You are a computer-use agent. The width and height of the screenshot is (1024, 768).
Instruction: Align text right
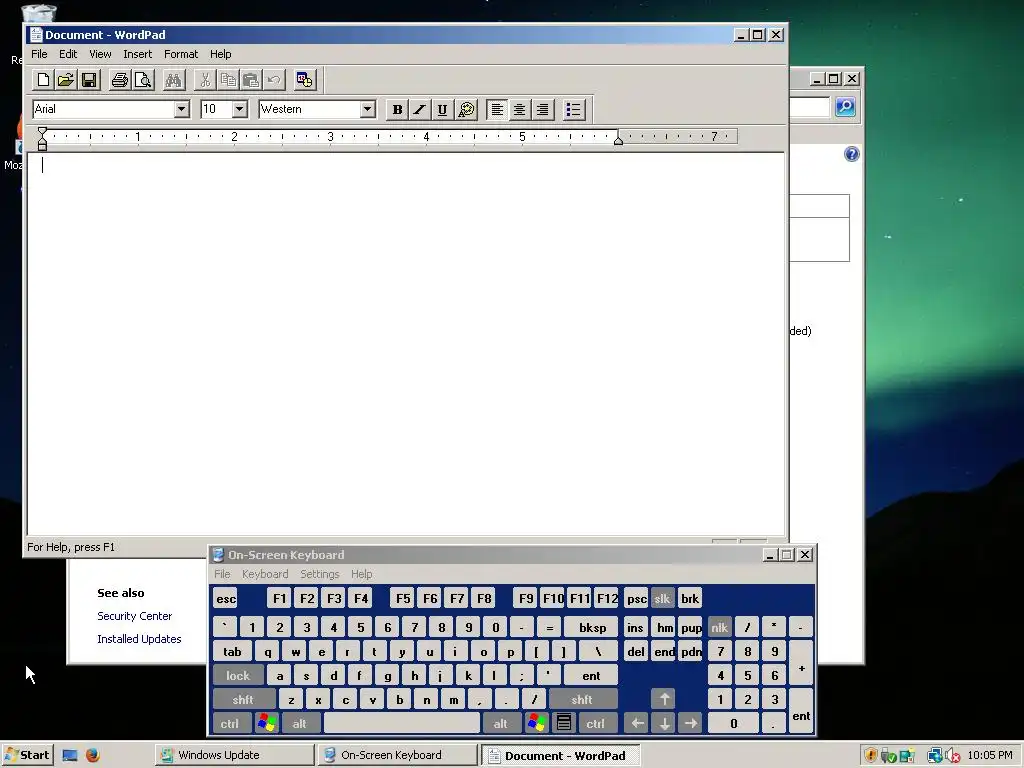[542, 109]
